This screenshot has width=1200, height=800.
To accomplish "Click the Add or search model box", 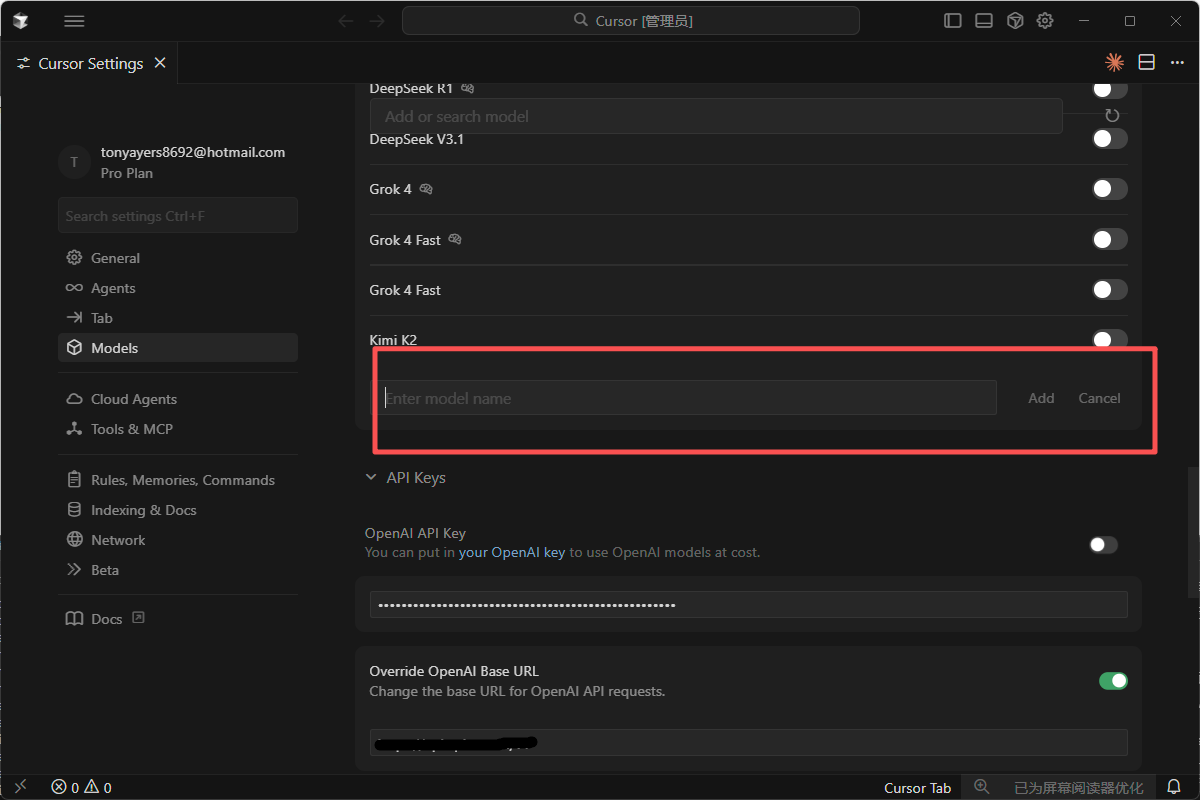I will click(x=716, y=116).
